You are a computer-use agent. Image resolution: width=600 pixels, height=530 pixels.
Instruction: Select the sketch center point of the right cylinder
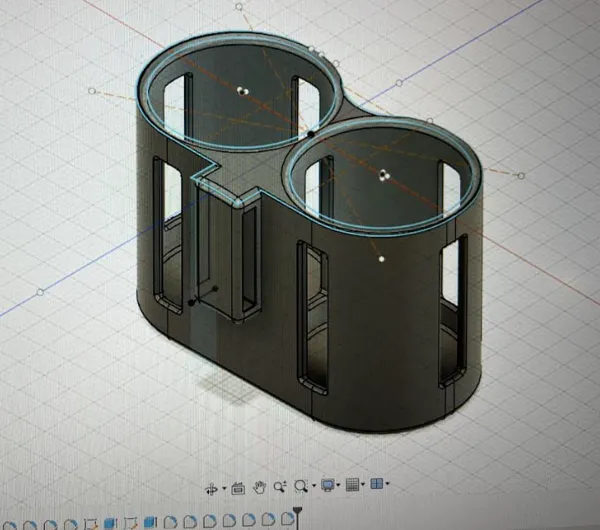click(x=384, y=176)
